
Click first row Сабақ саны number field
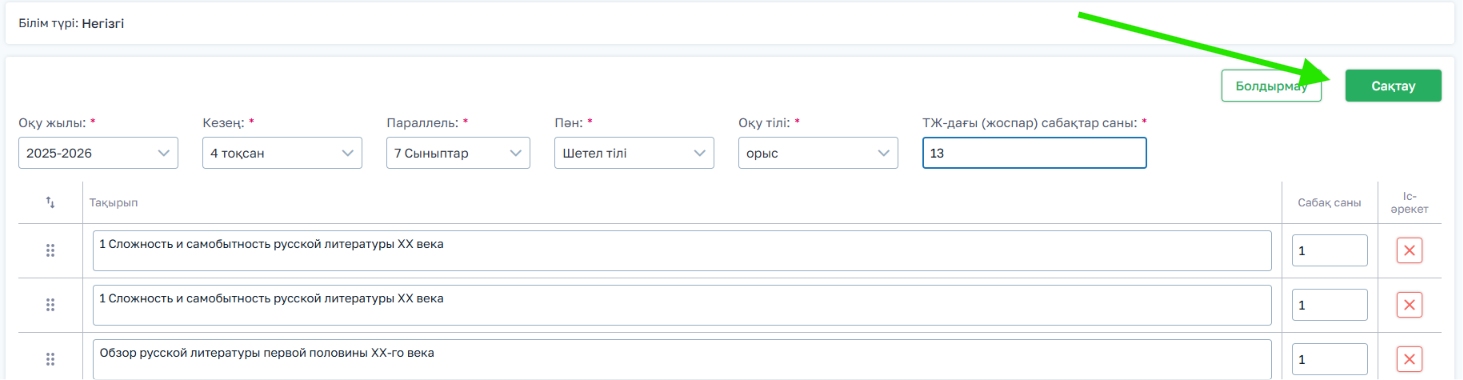tap(1329, 251)
